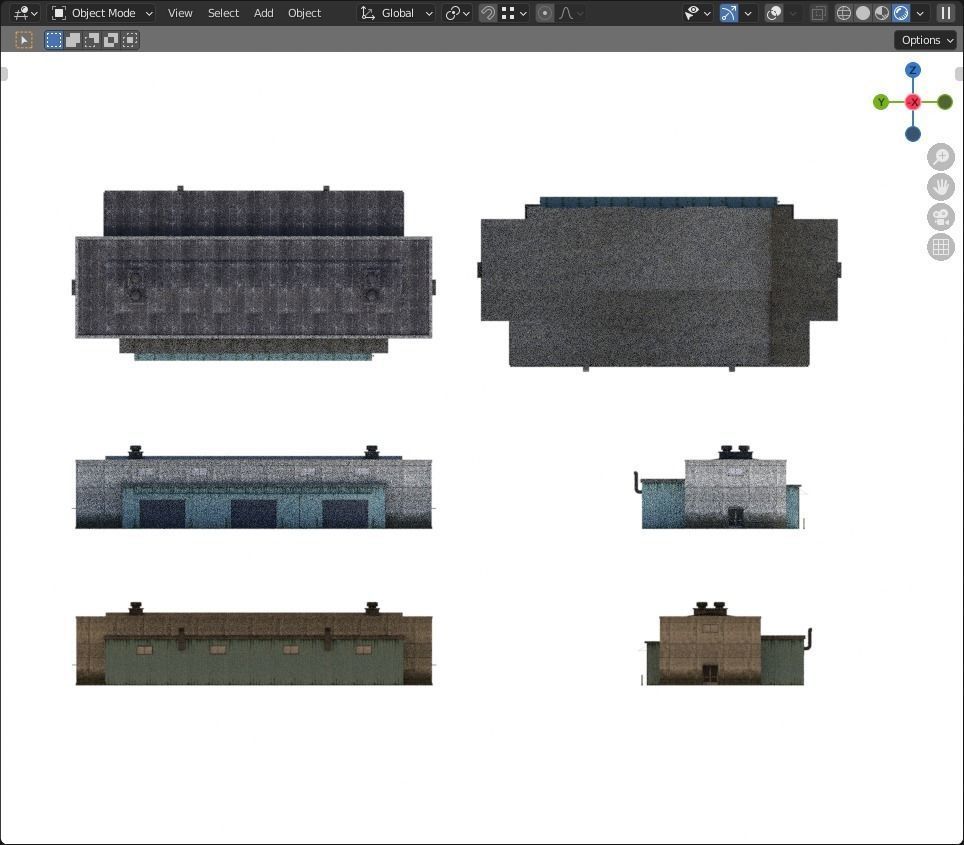Screen dimensions: 964x845
Task: Toggle snapping magnet icon
Action: tap(488, 13)
